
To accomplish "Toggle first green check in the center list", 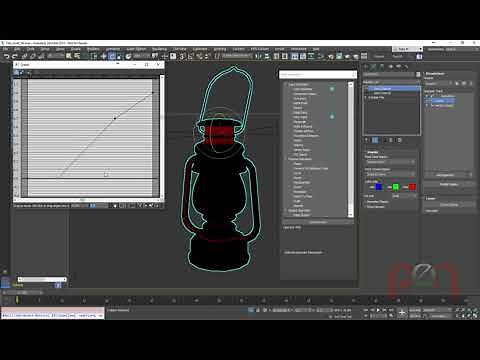I will [x=332, y=89].
